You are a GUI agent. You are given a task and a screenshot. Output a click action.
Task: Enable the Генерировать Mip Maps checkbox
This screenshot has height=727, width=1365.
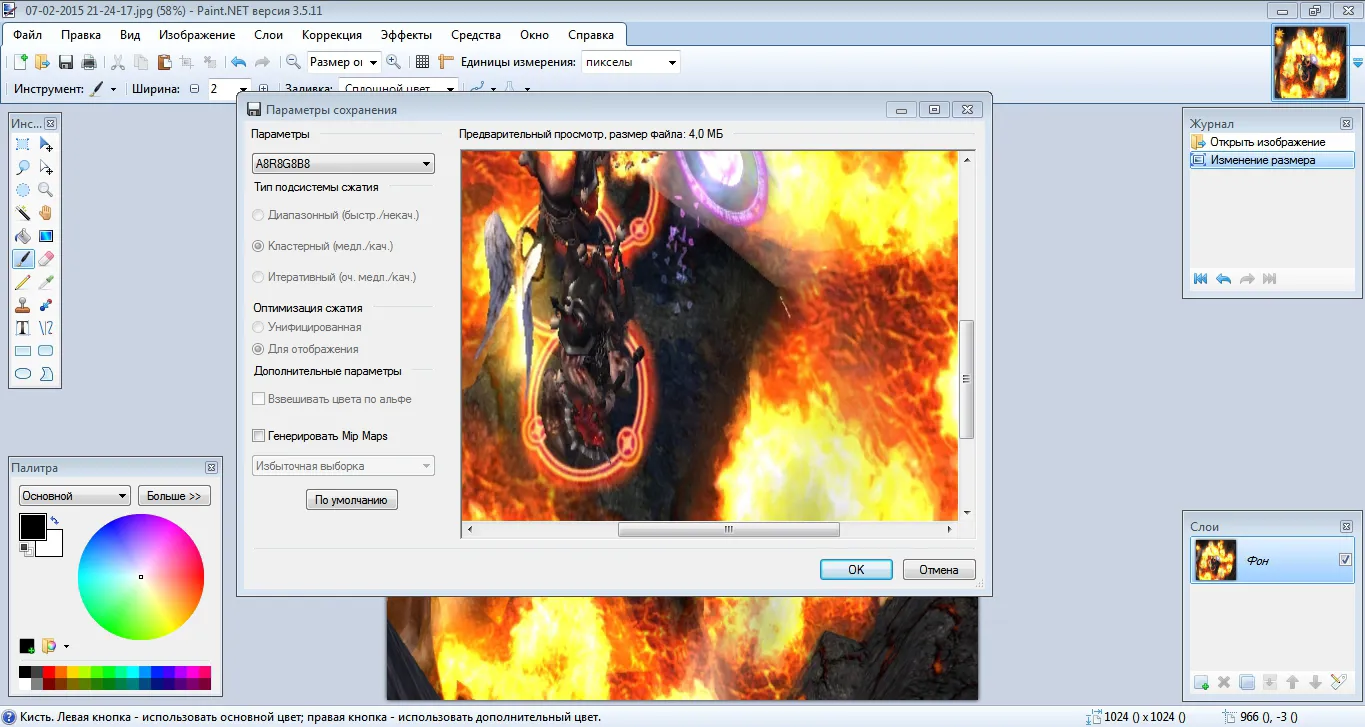pyautogui.click(x=259, y=436)
